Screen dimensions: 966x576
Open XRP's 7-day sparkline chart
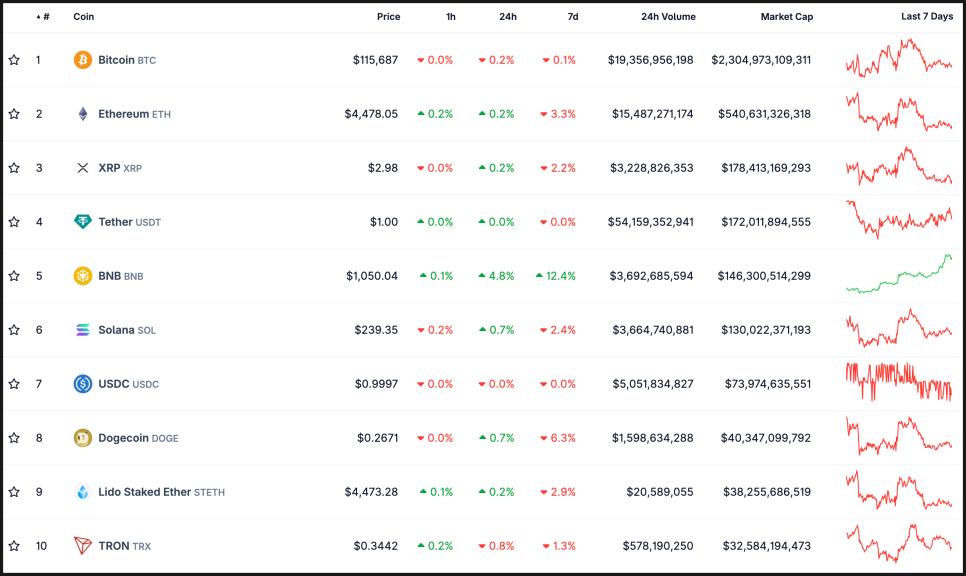tap(899, 166)
